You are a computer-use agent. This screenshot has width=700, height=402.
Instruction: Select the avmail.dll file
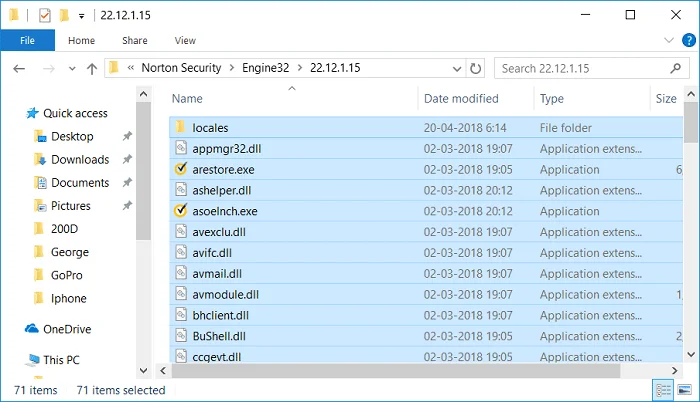pos(426,274)
